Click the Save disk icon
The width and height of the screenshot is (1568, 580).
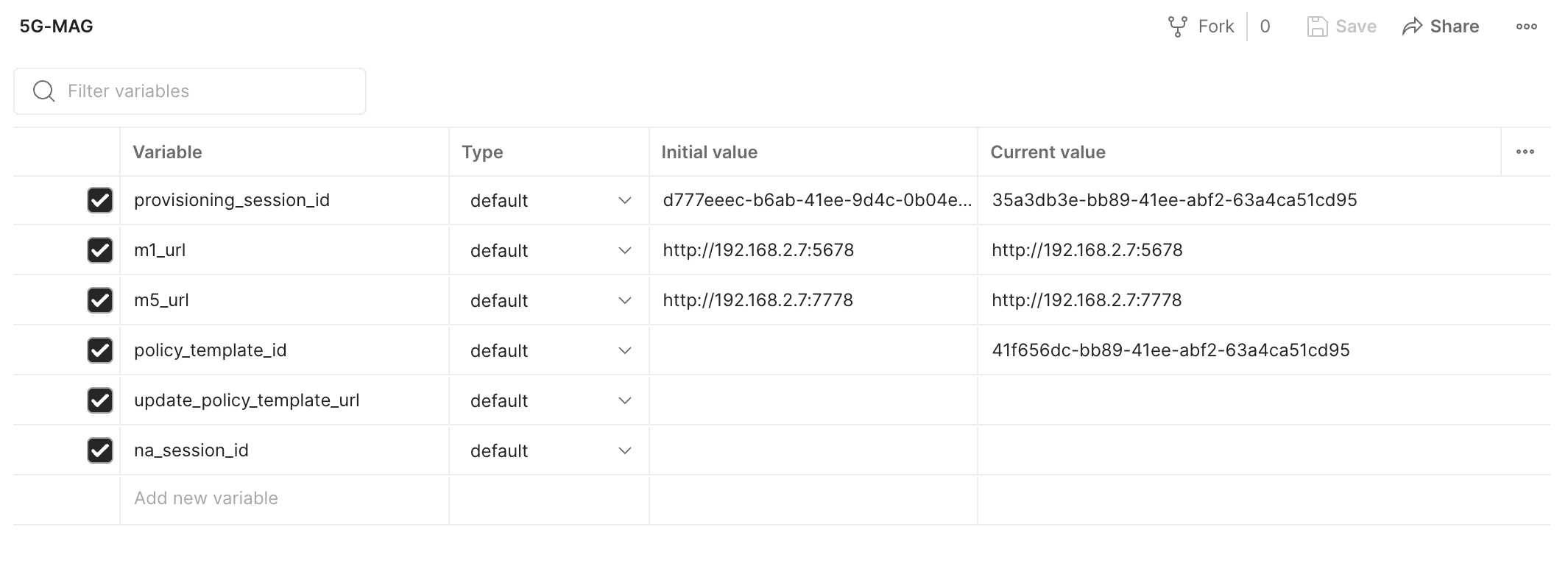(x=1317, y=26)
